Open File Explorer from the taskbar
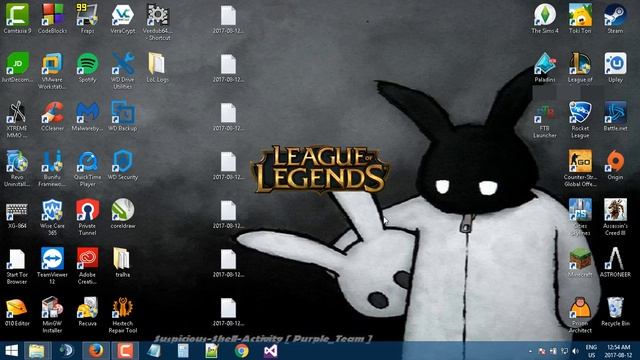Viewport: 640px width, 360px height. pyautogui.click(x=36, y=351)
